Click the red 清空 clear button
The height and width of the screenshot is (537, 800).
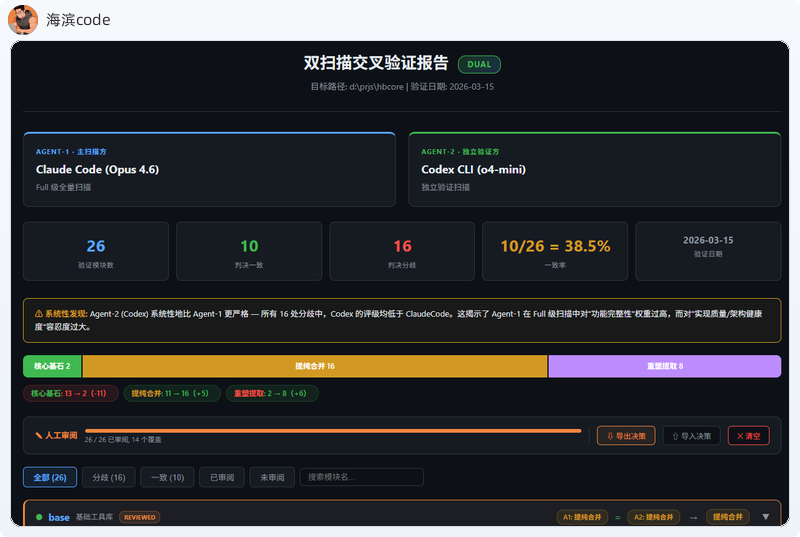748,436
